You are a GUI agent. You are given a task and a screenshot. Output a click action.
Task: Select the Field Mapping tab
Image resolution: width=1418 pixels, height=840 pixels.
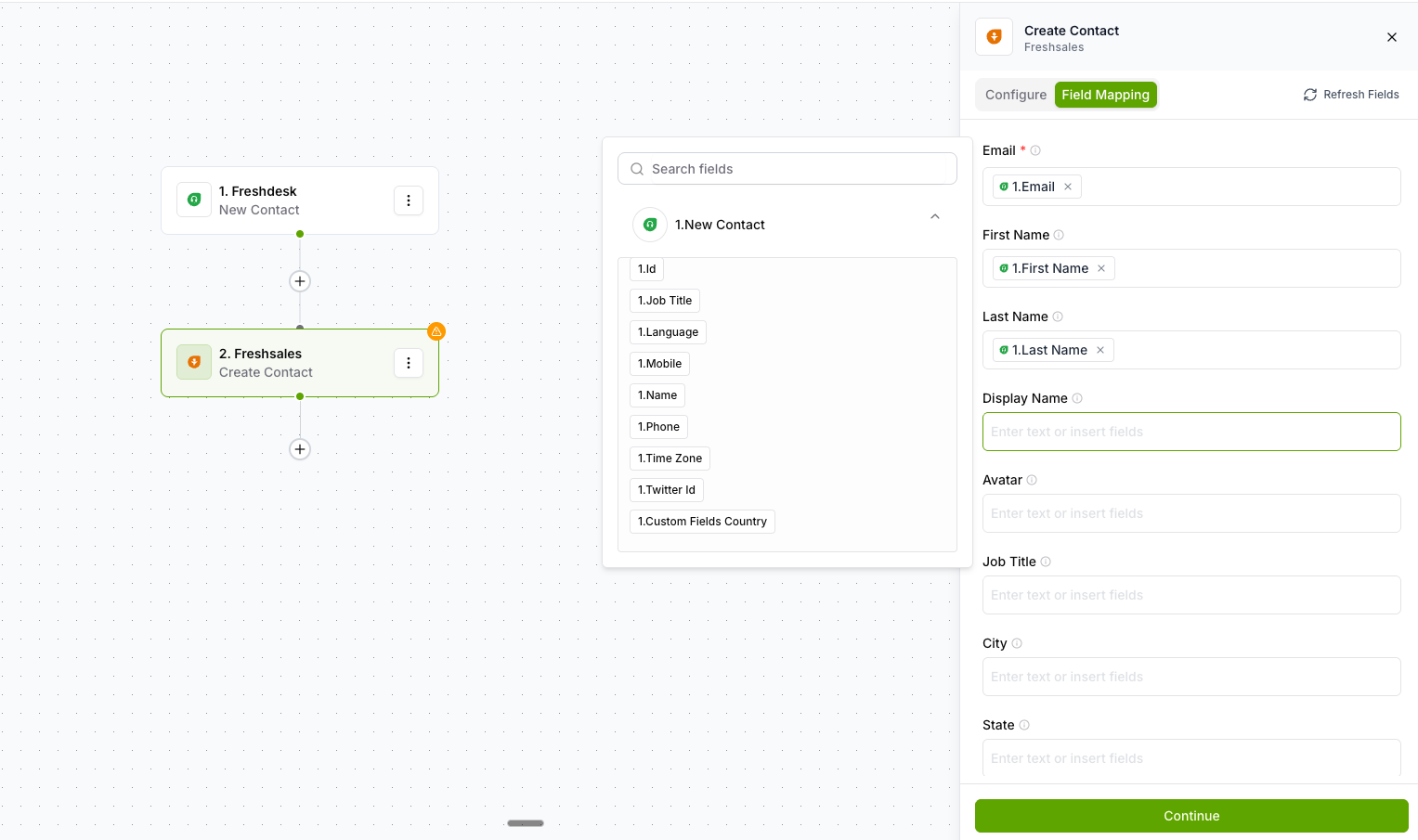1105,95
